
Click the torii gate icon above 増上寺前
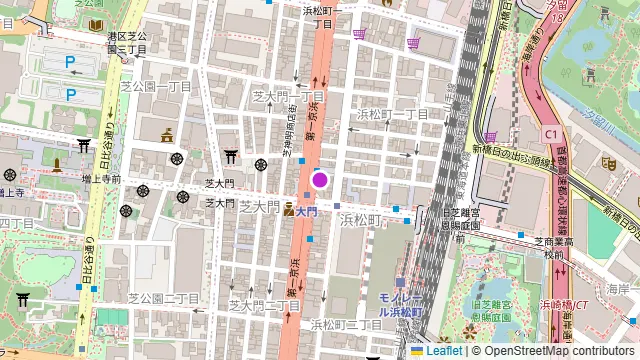(84, 145)
